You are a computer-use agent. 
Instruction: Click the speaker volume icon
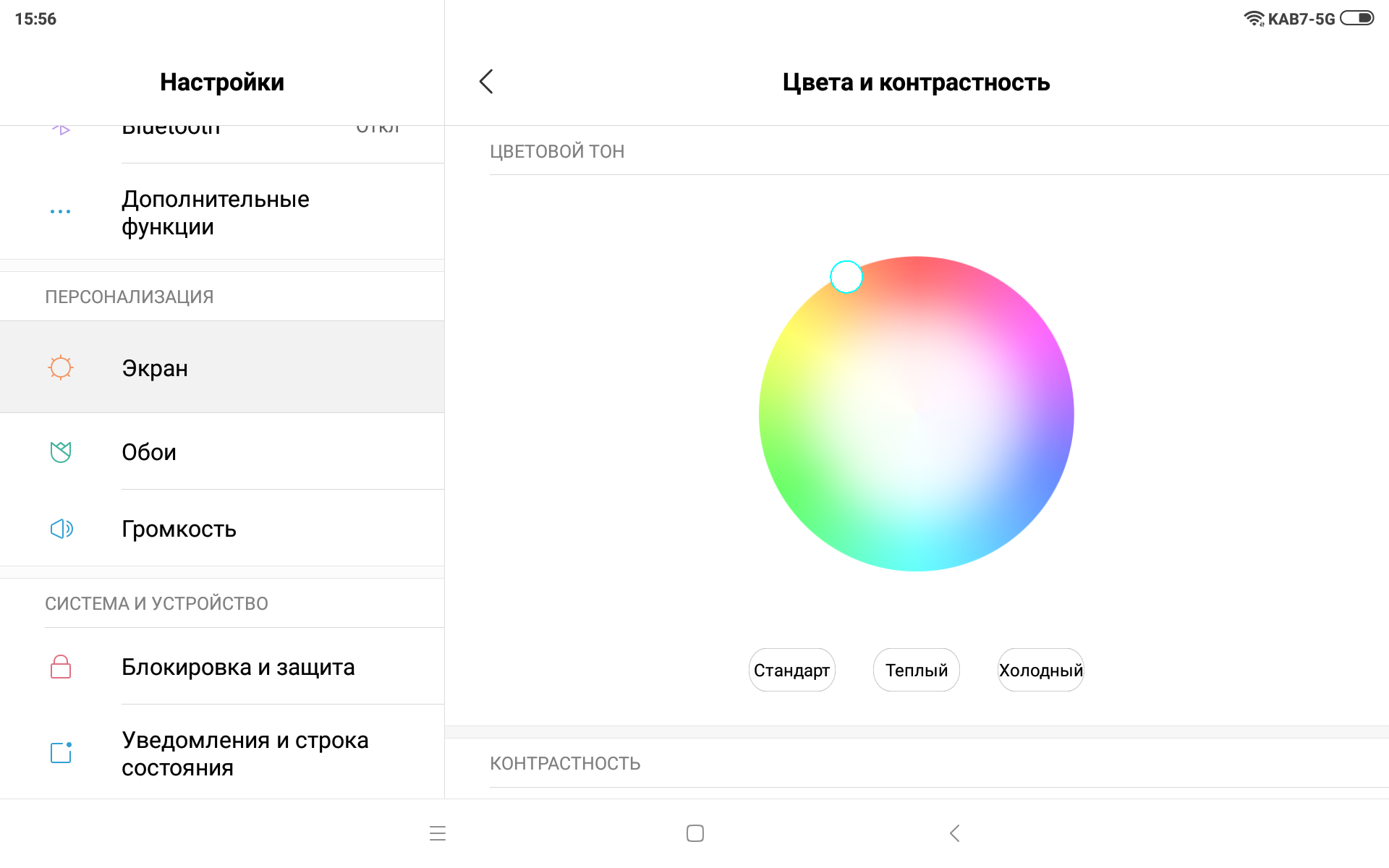click(x=61, y=529)
